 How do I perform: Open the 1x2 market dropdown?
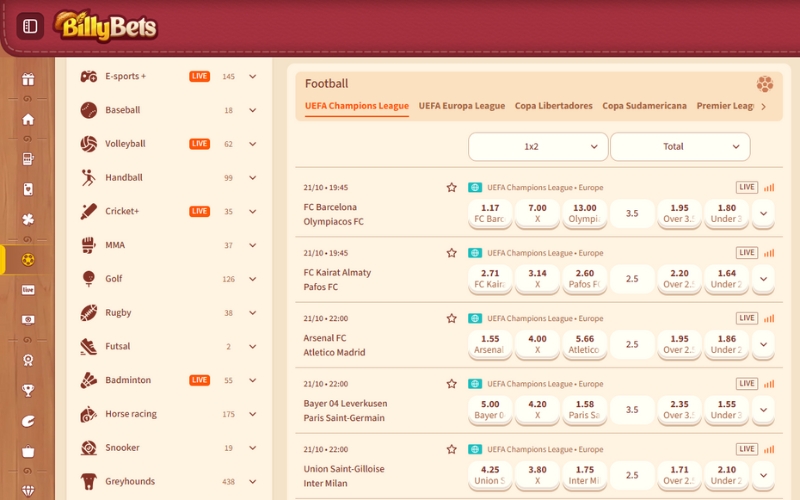[538, 146]
